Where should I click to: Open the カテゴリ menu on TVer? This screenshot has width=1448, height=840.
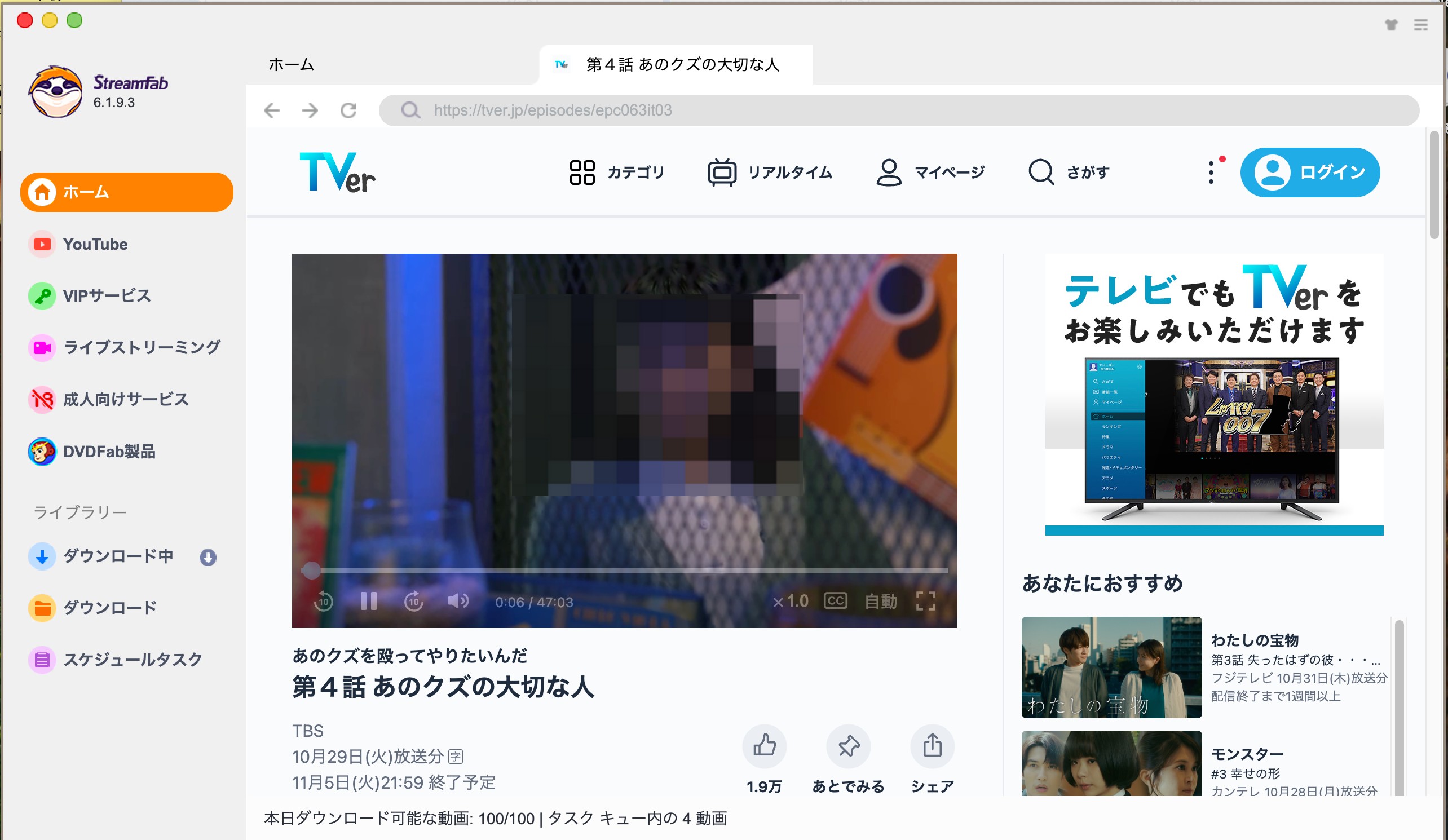tap(616, 173)
